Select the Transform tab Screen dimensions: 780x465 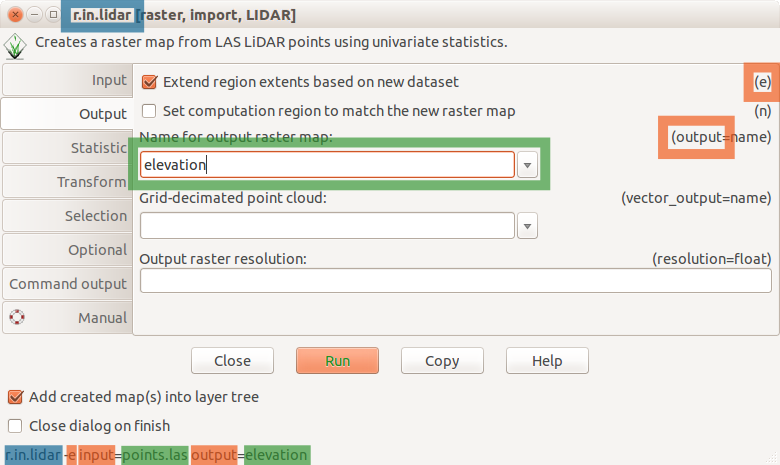68,182
